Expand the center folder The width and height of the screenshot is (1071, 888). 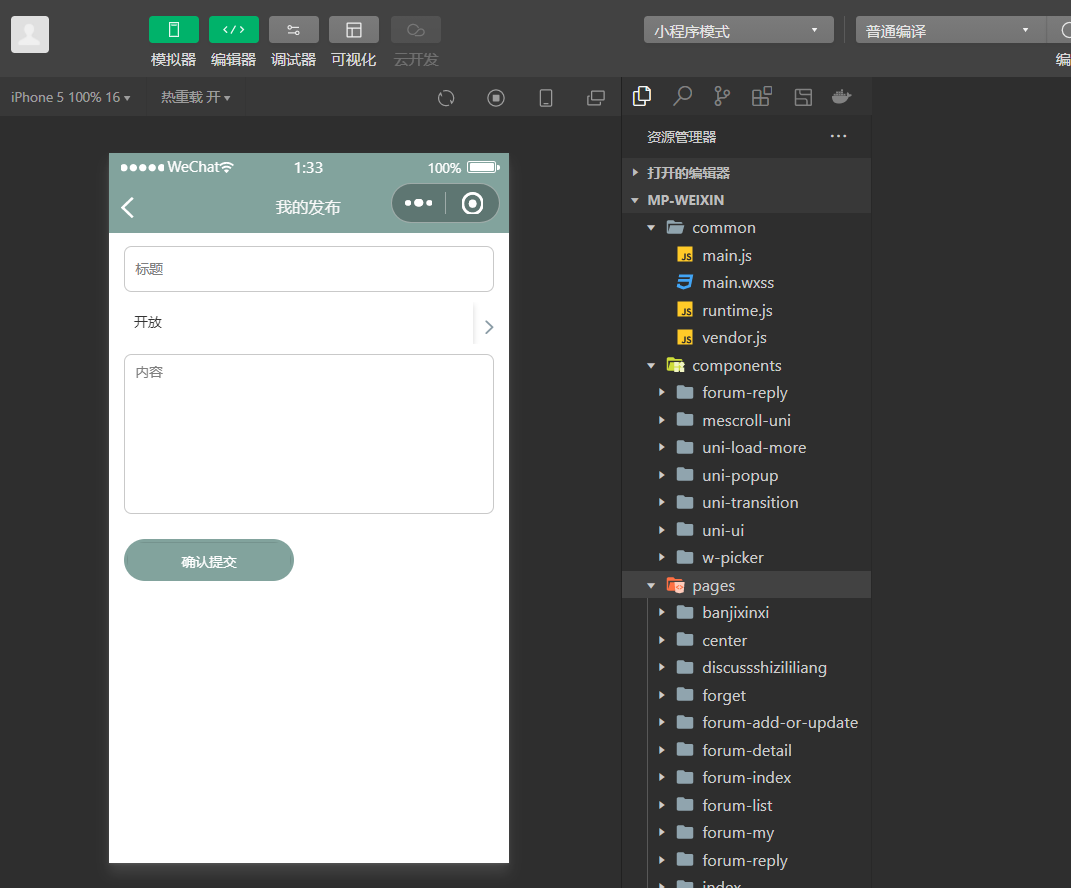pyautogui.click(x=747, y=640)
